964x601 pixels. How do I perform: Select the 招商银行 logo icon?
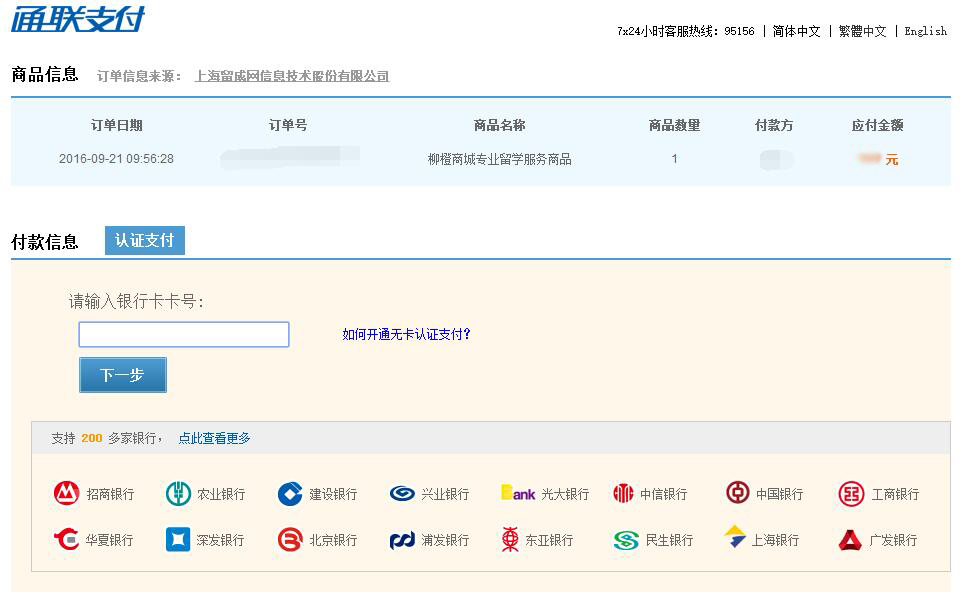(x=66, y=493)
